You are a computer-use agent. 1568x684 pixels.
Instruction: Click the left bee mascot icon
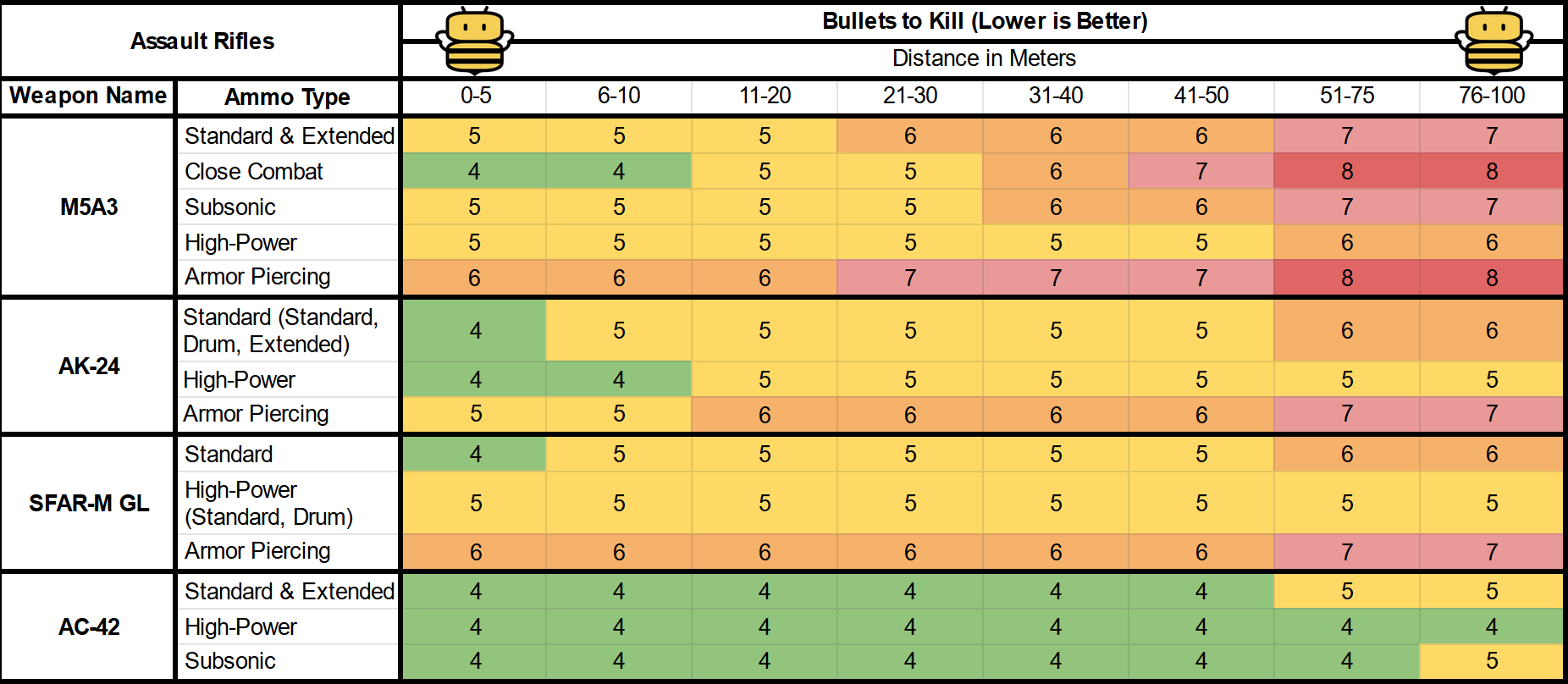click(474, 41)
